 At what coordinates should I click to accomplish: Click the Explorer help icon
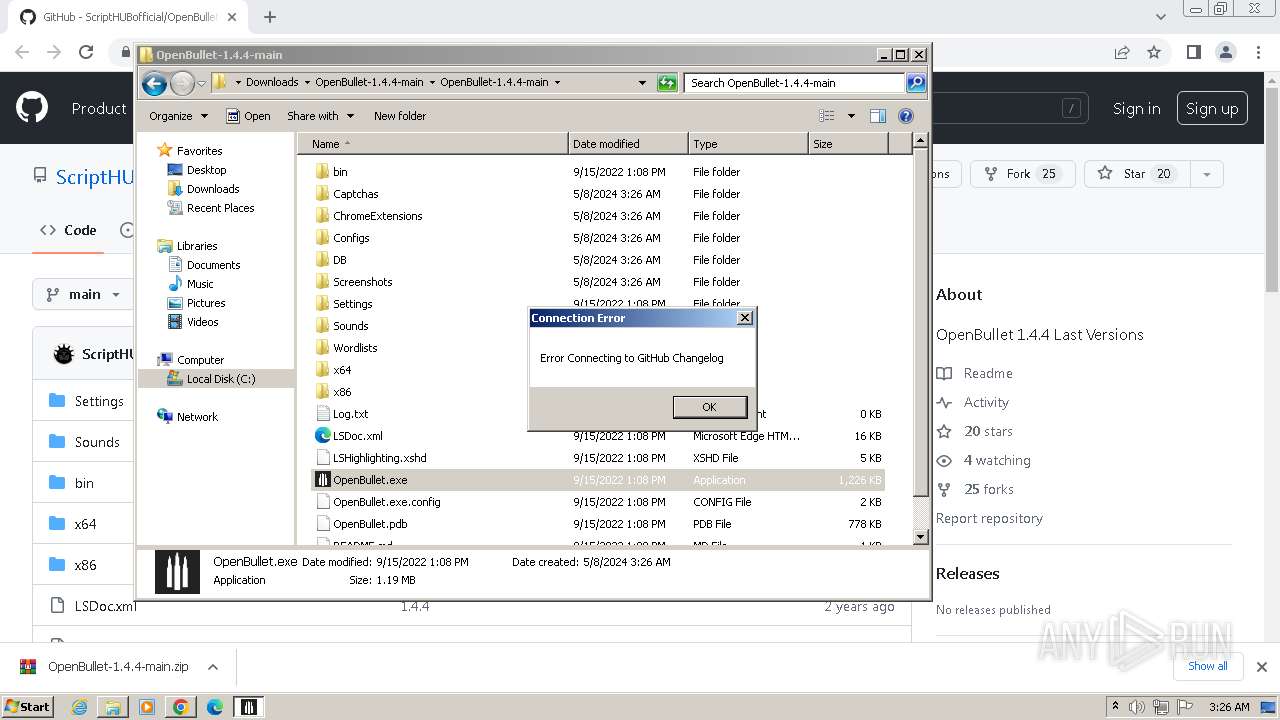[906, 116]
